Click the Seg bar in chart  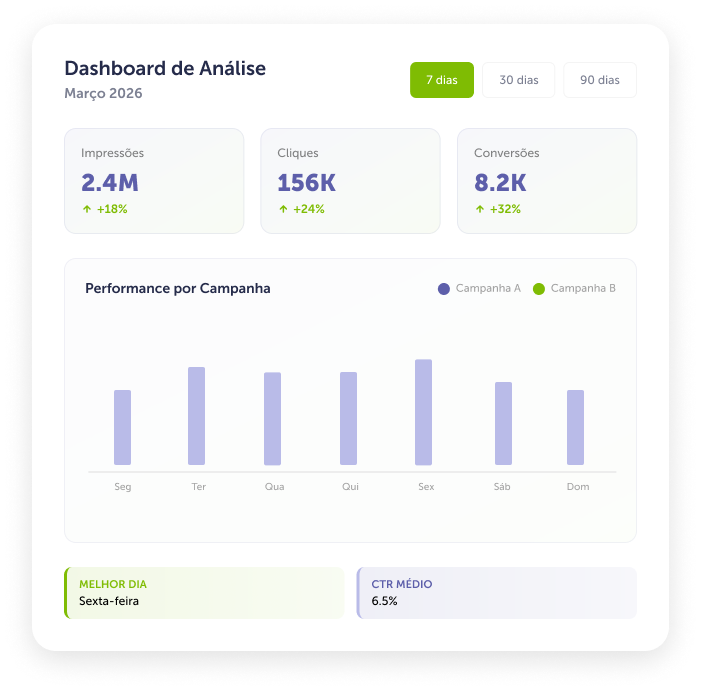(x=122, y=427)
